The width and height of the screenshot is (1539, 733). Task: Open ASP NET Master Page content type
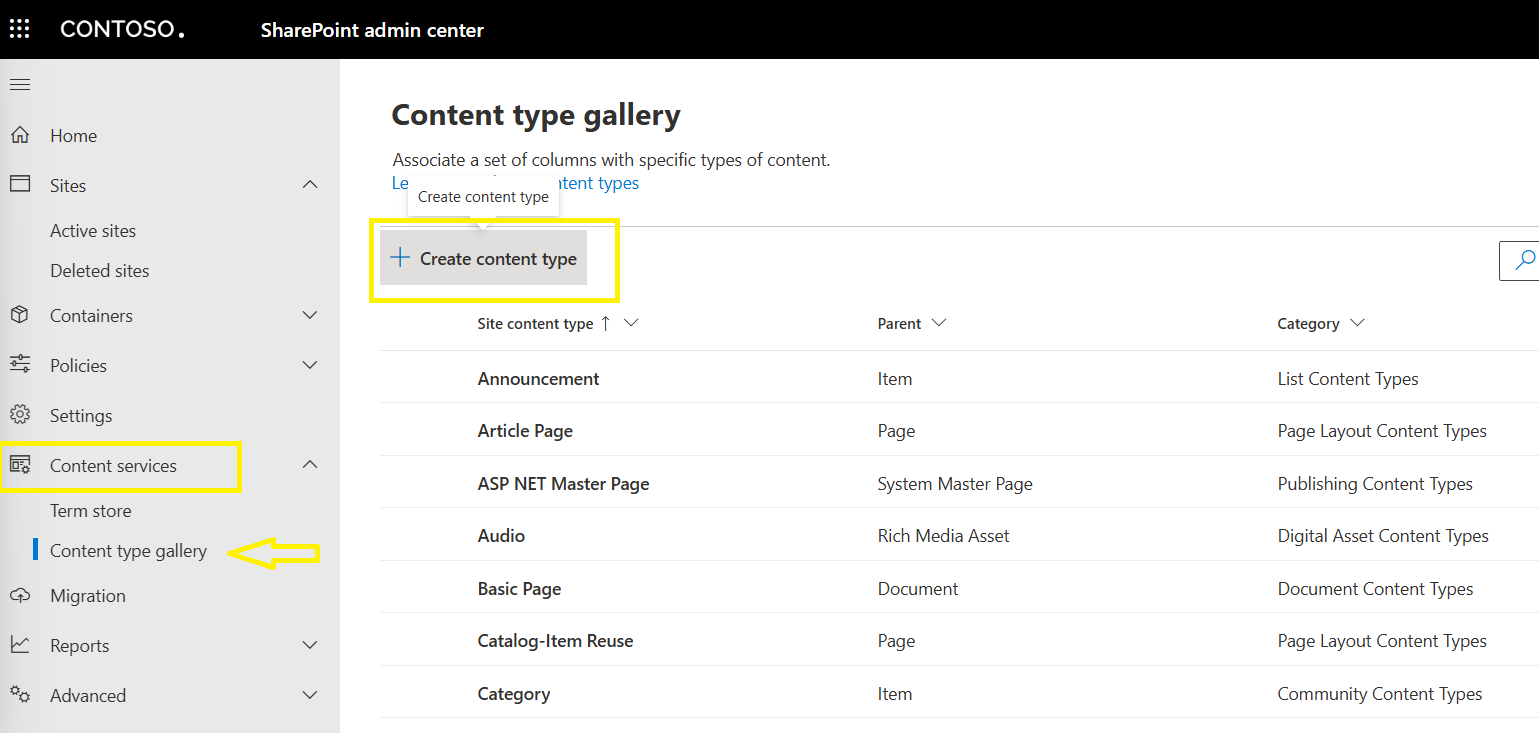point(564,484)
